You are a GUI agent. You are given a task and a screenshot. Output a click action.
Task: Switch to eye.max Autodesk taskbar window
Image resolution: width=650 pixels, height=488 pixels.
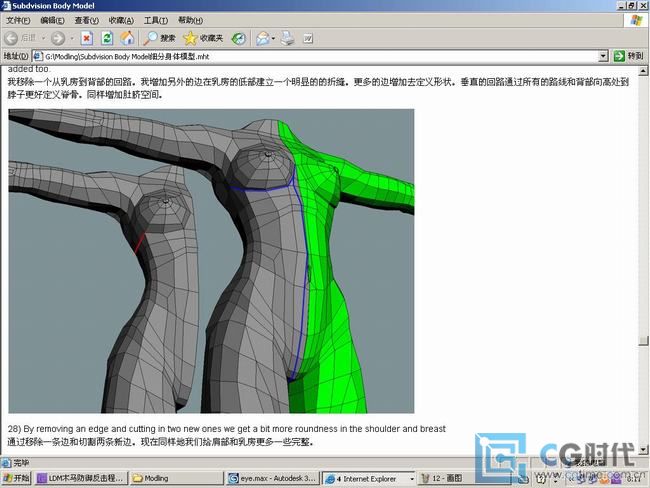coord(273,478)
